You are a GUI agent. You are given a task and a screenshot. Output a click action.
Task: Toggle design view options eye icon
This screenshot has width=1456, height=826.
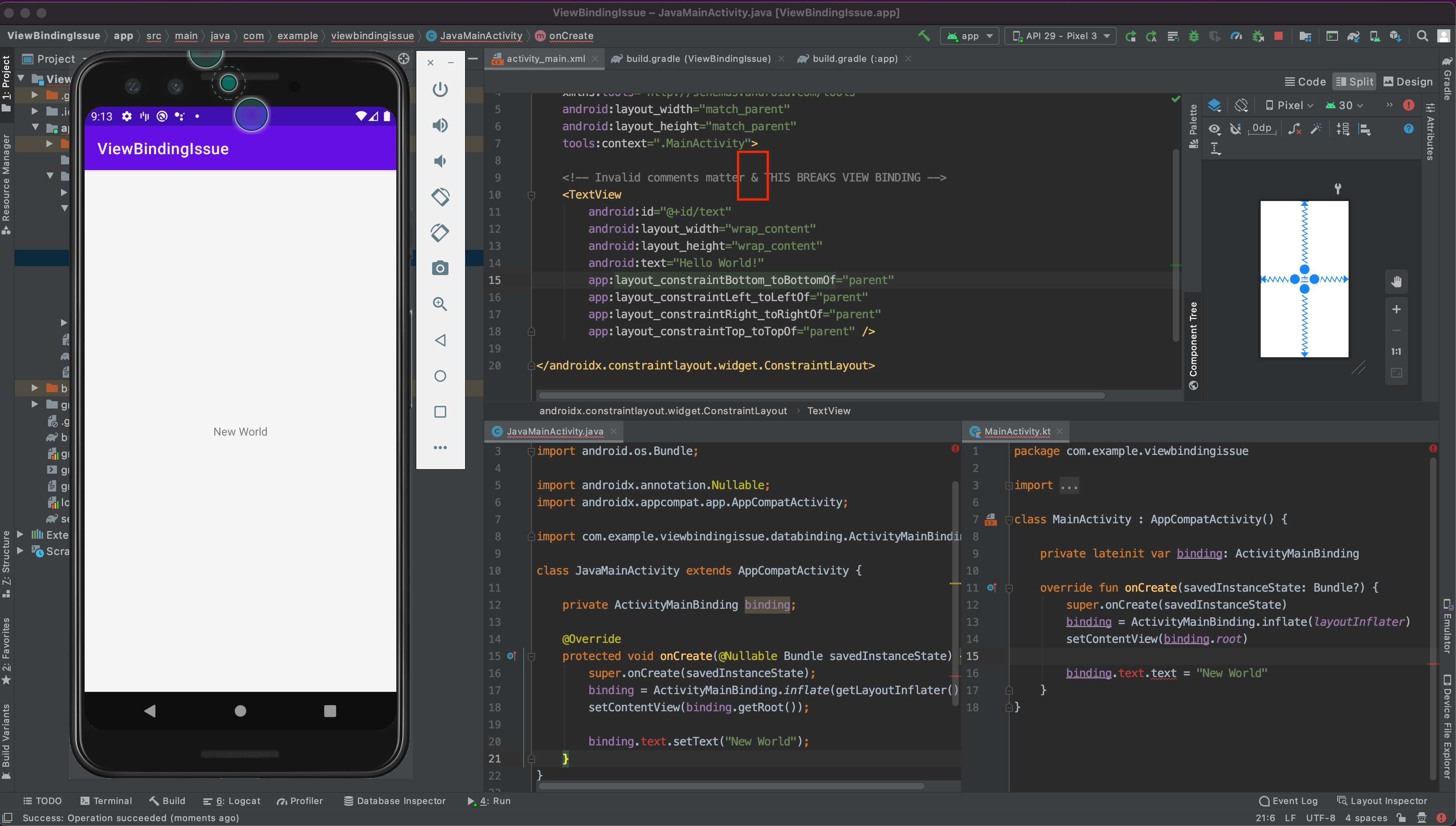click(x=1214, y=129)
